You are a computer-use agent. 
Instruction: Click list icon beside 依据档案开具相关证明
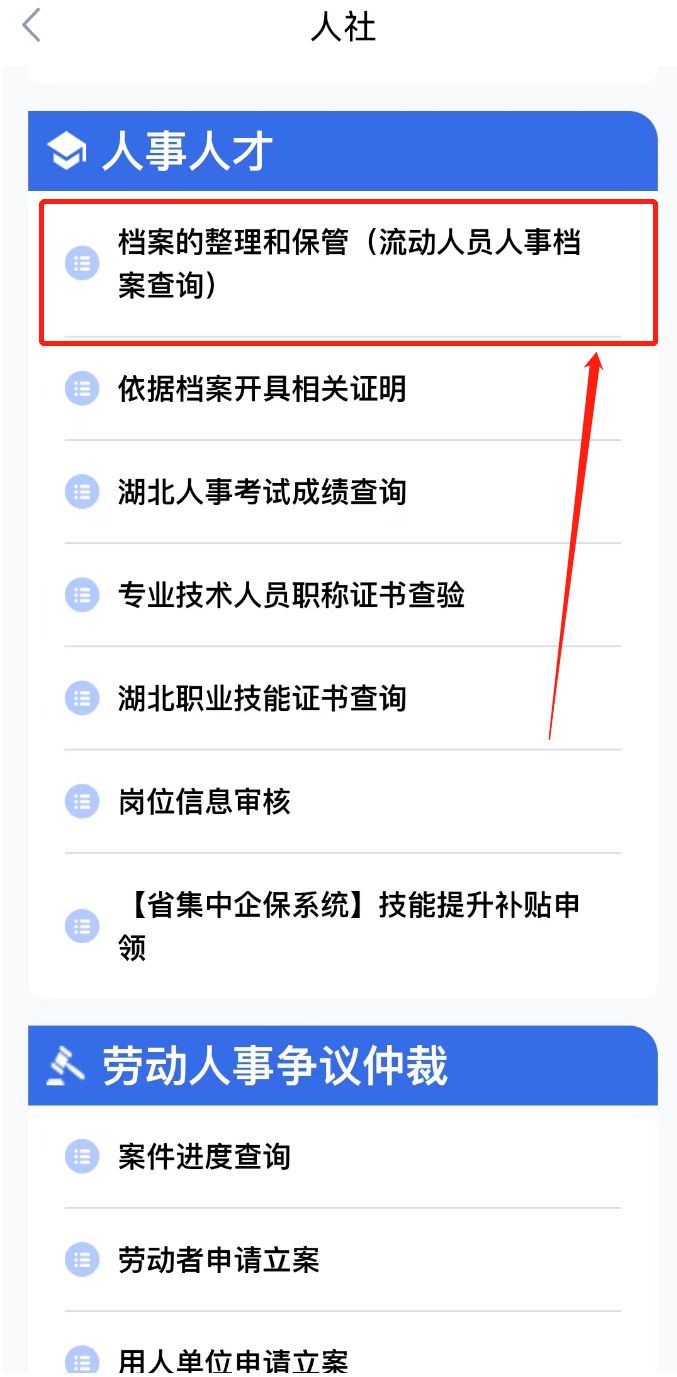(x=82, y=388)
